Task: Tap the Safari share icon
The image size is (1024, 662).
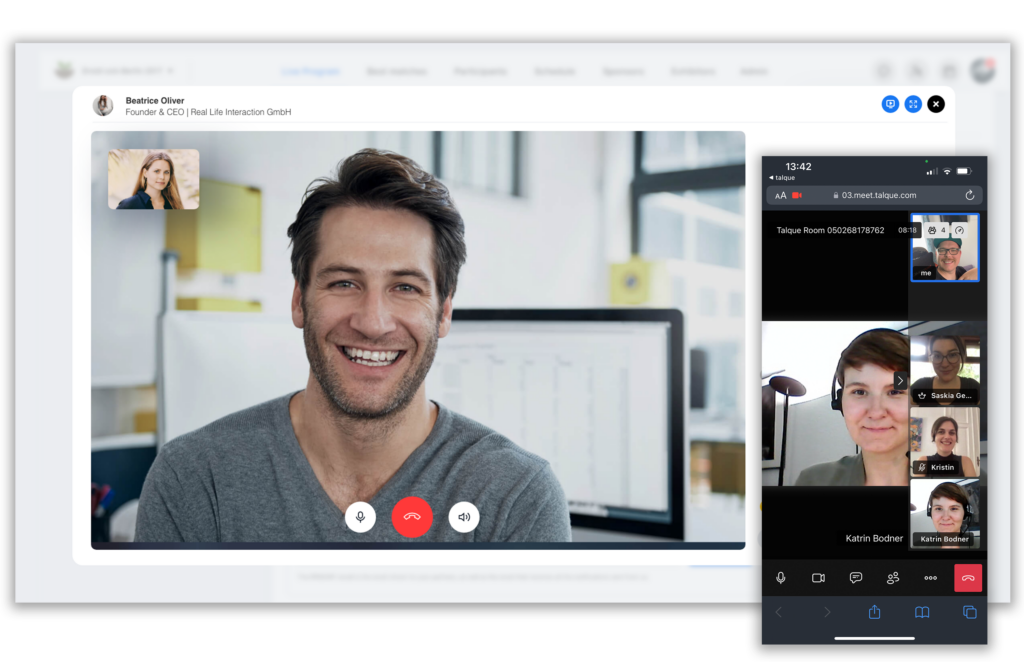Action: (x=874, y=612)
